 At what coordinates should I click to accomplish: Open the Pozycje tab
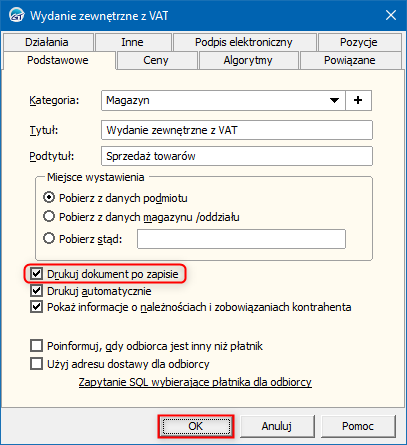pos(359,42)
